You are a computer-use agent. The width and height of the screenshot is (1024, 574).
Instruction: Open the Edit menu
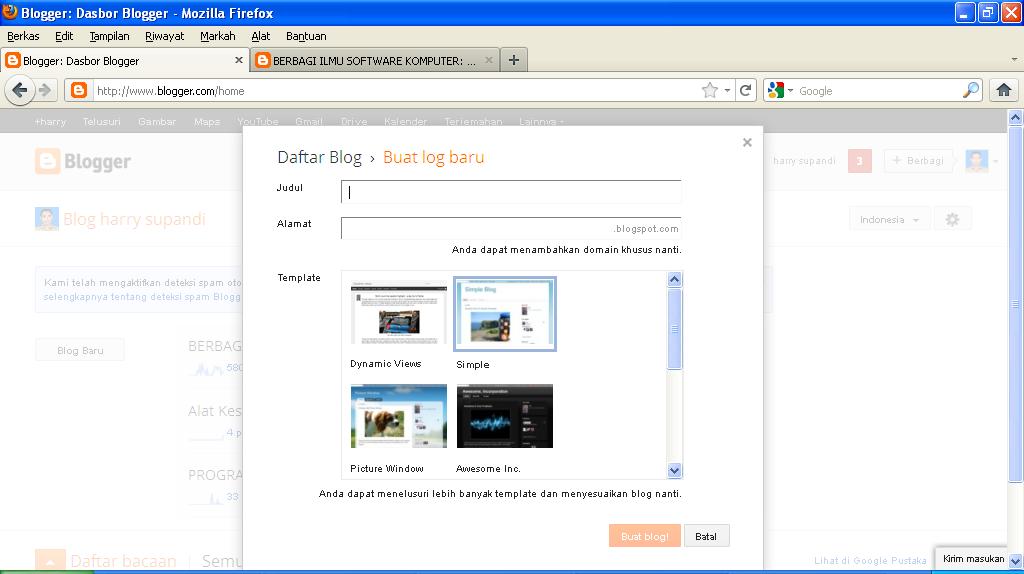coord(64,36)
